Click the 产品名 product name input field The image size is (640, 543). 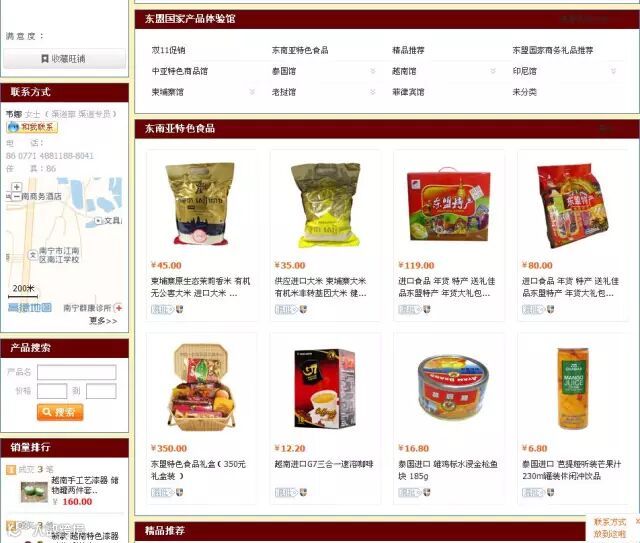click(x=77, y=372)
